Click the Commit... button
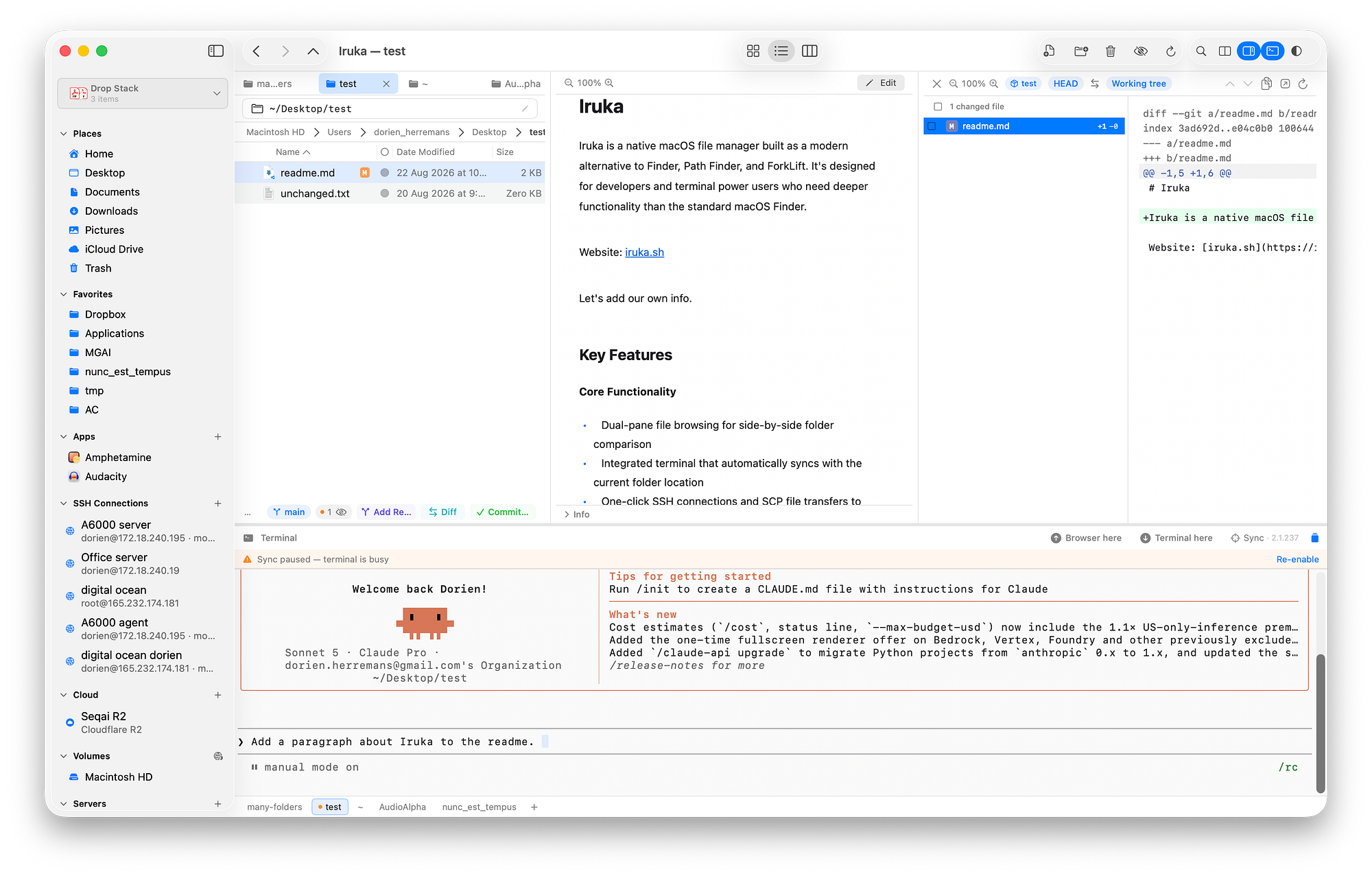The height and width of the screenshot is (876, 1372). pyautogui.click(x=502, y=512)
